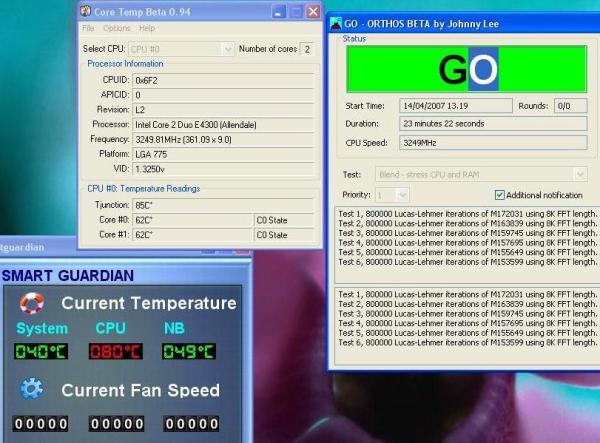Click the Core Temp application icon in title bar
Image resolution: width=600 pixels, height=443 pixels.
tap(85, 11)
